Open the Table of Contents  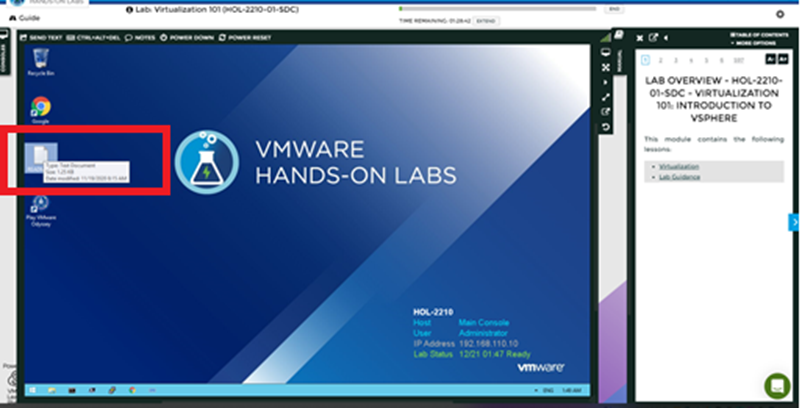759,35
